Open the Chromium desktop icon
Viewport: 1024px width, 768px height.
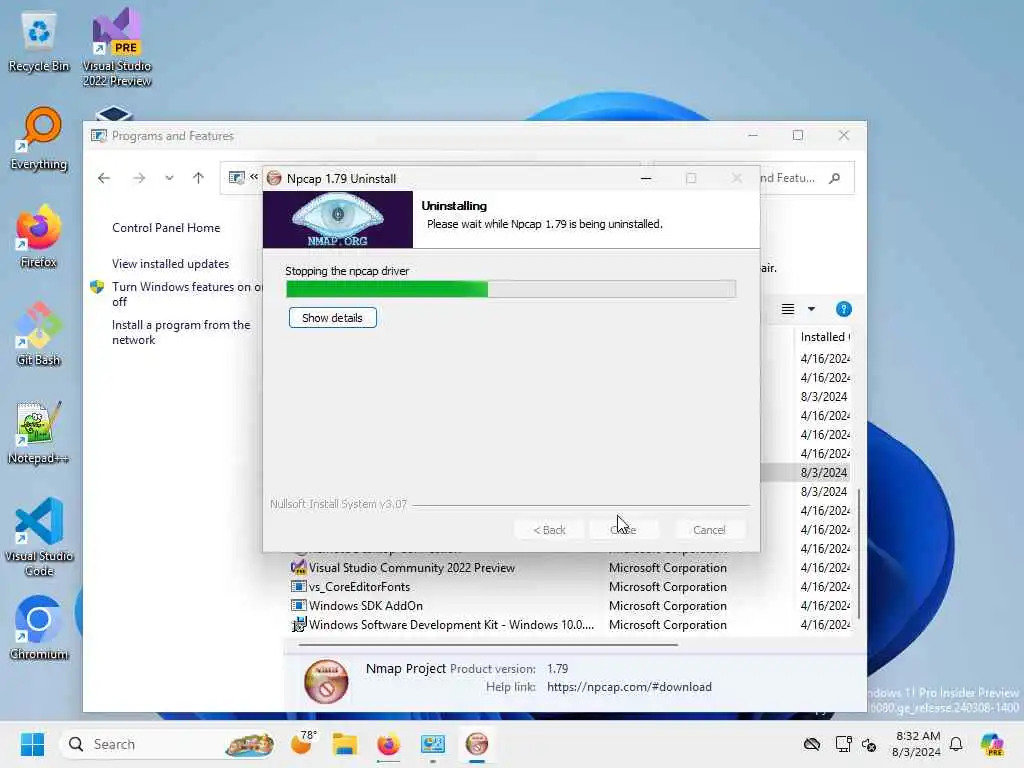pyautogui.click(x=39, y=629)
